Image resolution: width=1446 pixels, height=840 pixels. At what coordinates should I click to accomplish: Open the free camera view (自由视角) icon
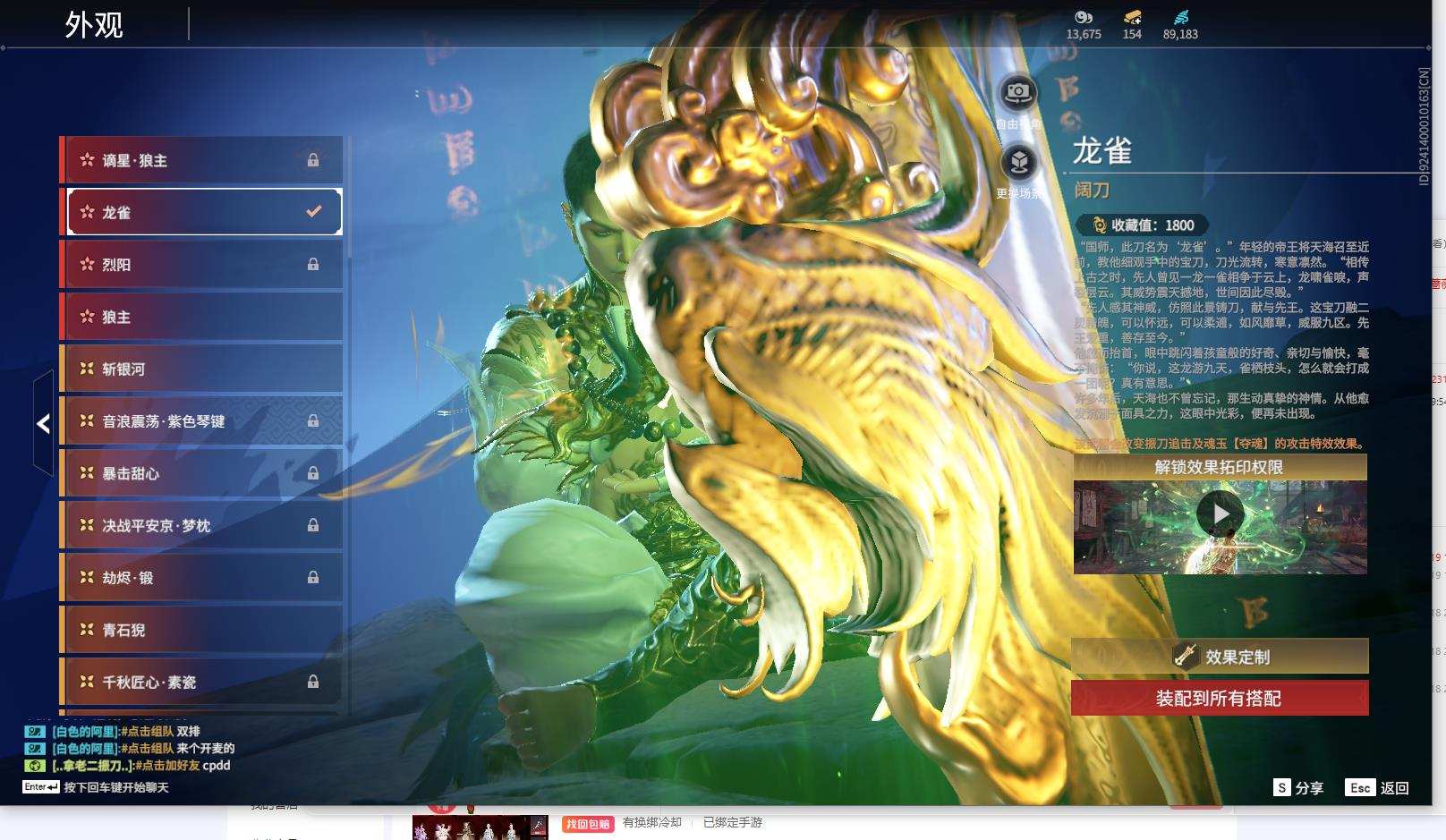pos(1018,91)
